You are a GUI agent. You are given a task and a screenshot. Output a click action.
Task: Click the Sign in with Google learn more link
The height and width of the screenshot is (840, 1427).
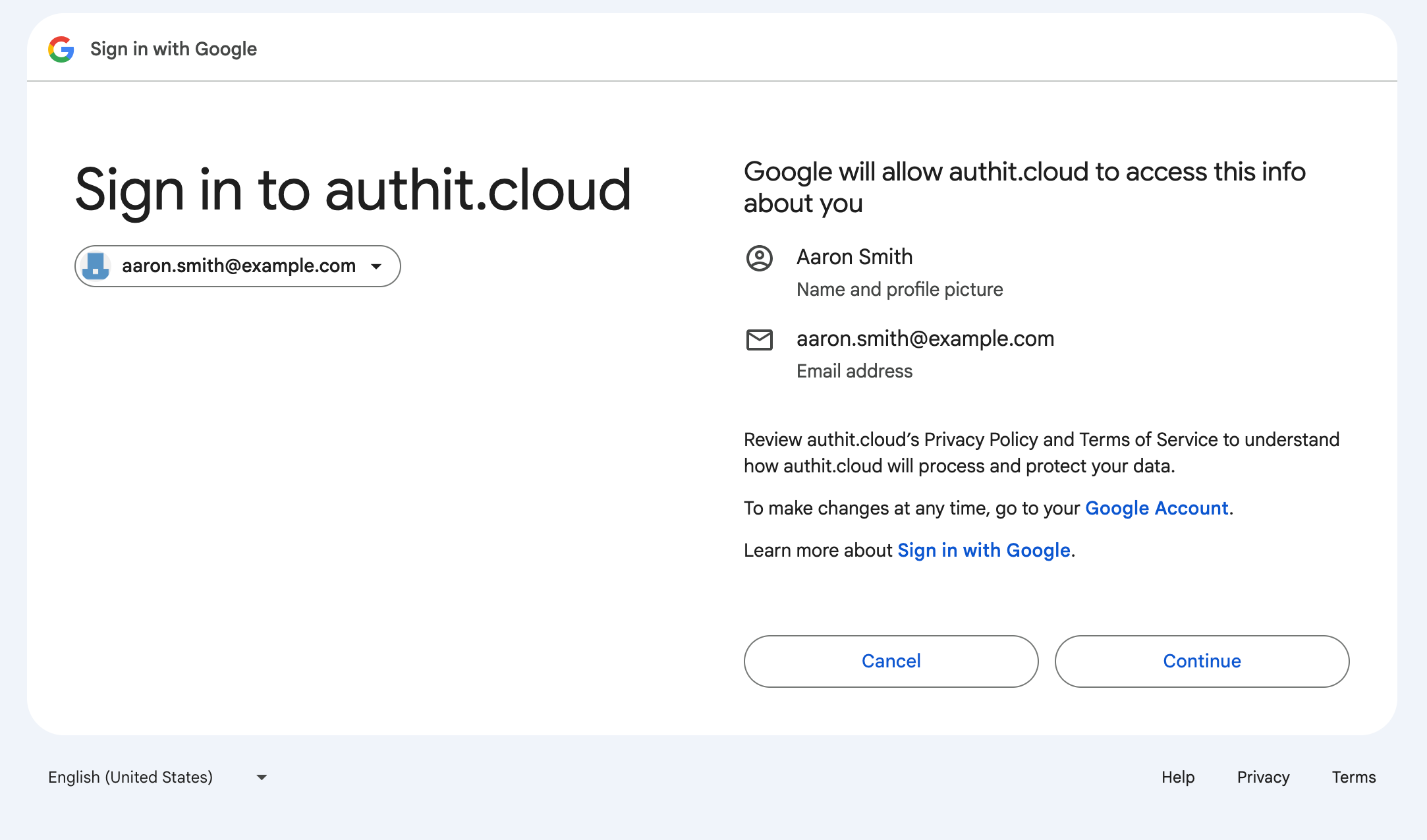point(984,549)
